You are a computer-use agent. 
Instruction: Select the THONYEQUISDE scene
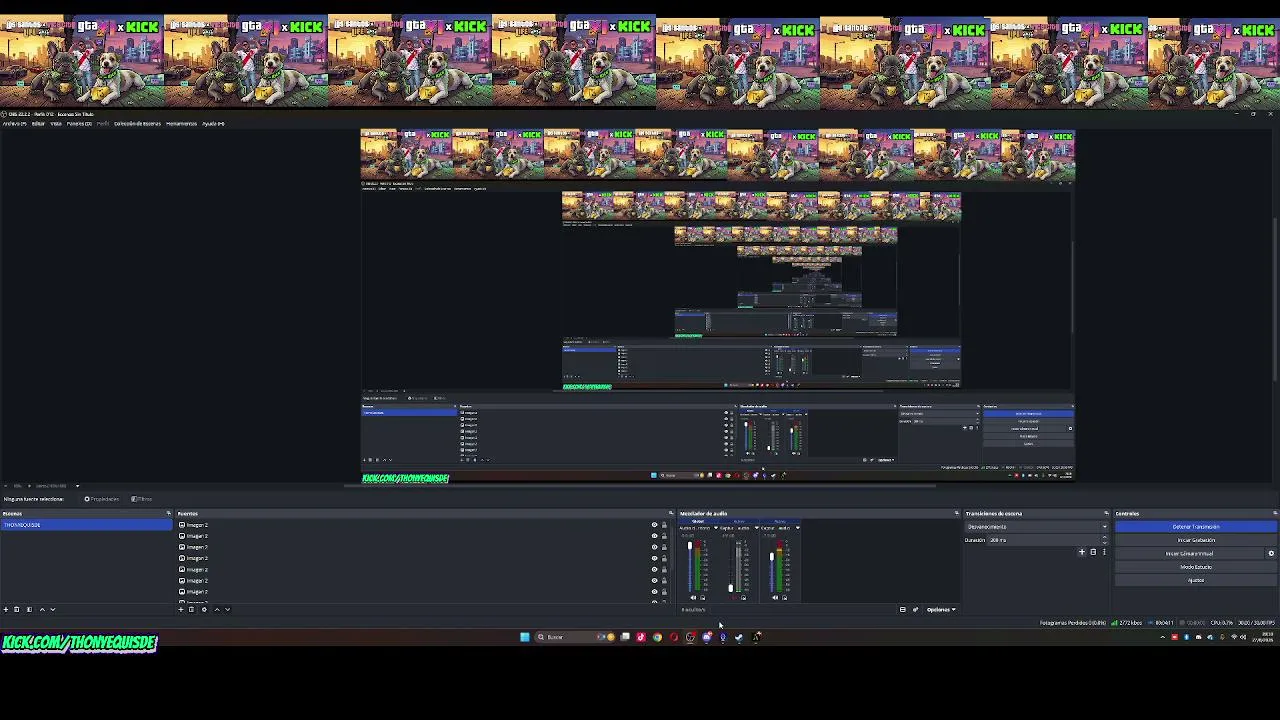(86, 525)
